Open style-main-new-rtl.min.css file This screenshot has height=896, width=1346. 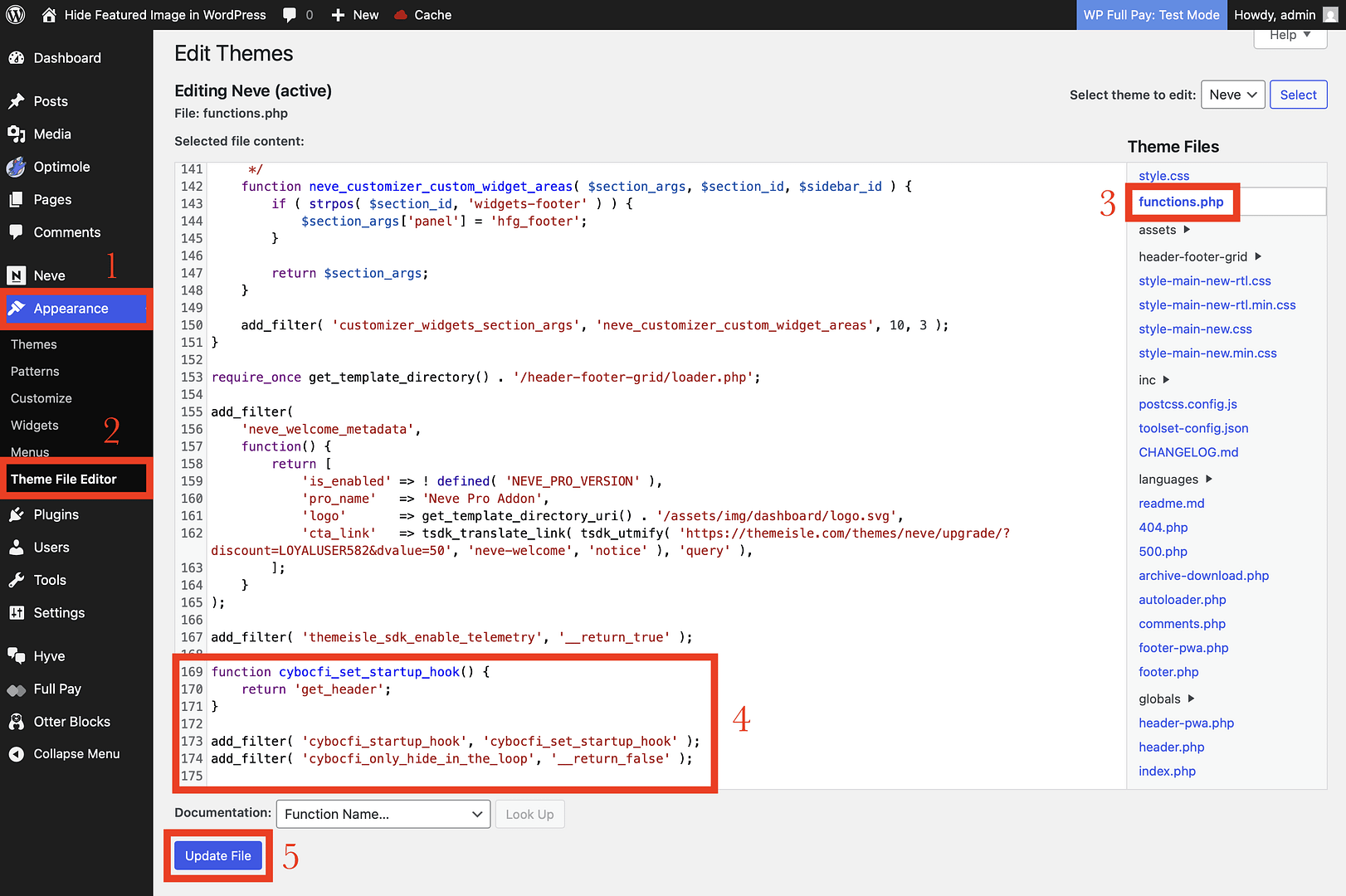1217,305
